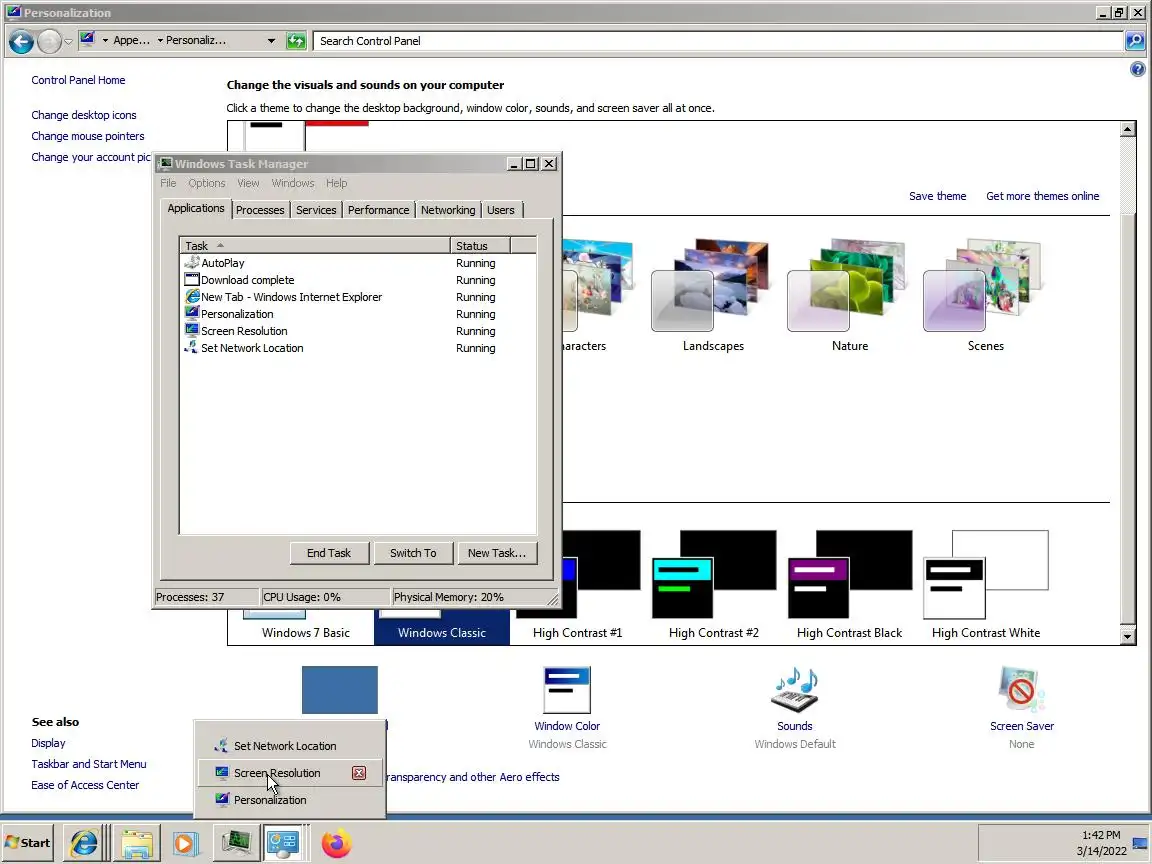Click the search magnifier icon
The width and height of the screenshot is (1152, 864).
pyautogui.click(x=1135, y=41)
